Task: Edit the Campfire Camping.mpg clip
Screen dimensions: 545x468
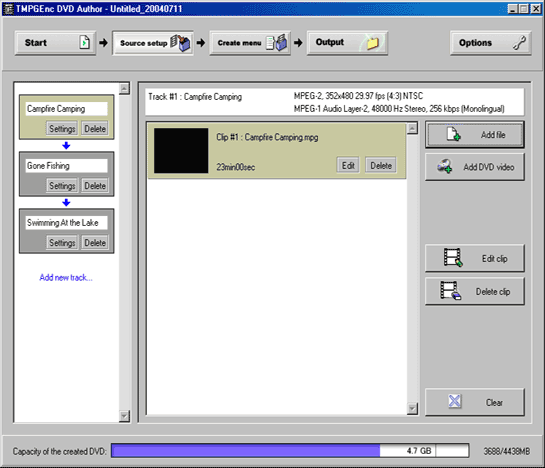Action: point(348,166)
